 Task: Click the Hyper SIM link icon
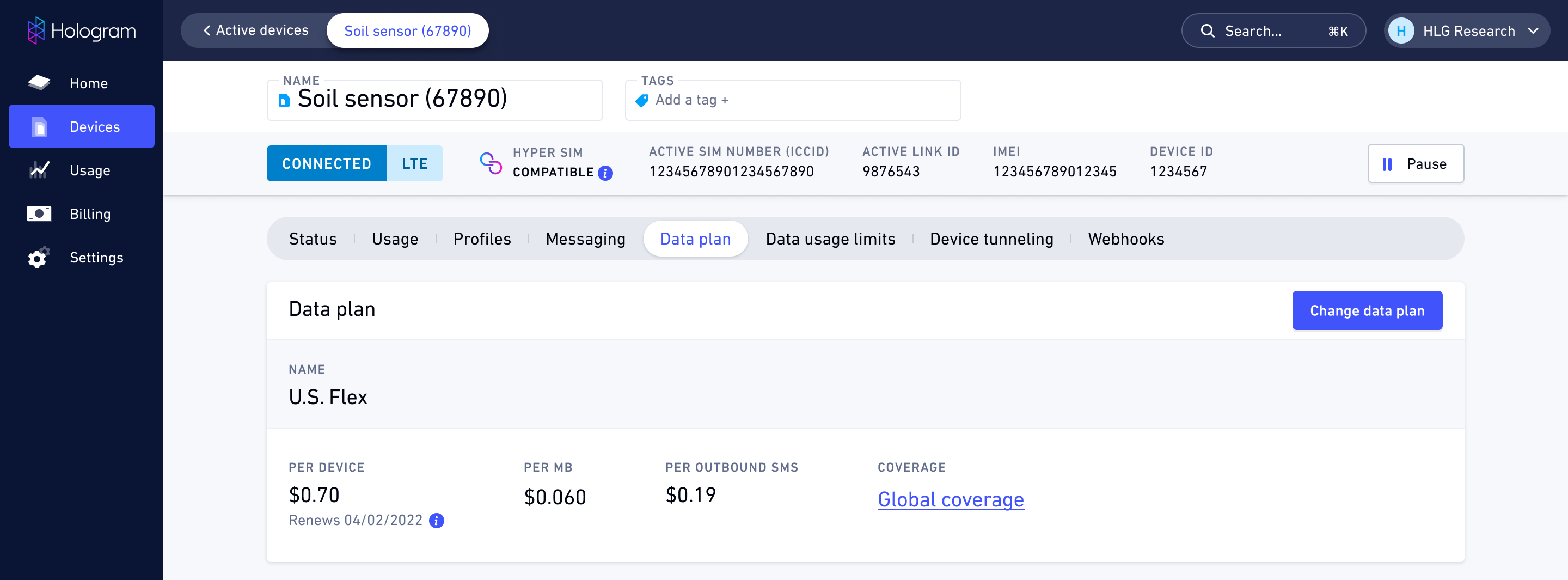(x=491, y=163)
